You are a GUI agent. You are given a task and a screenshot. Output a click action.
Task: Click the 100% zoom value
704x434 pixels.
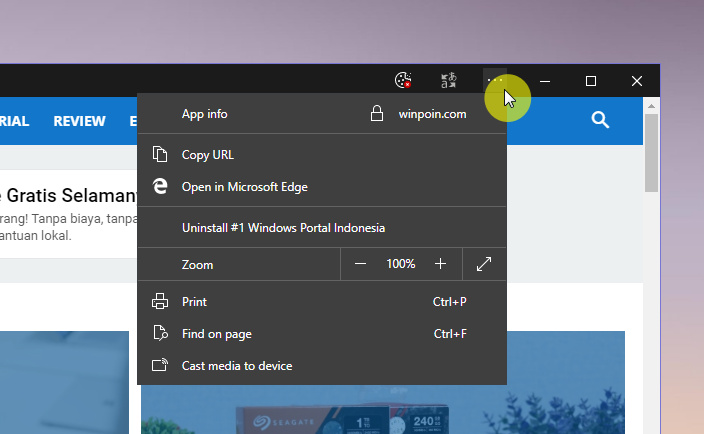click(400, 264)
